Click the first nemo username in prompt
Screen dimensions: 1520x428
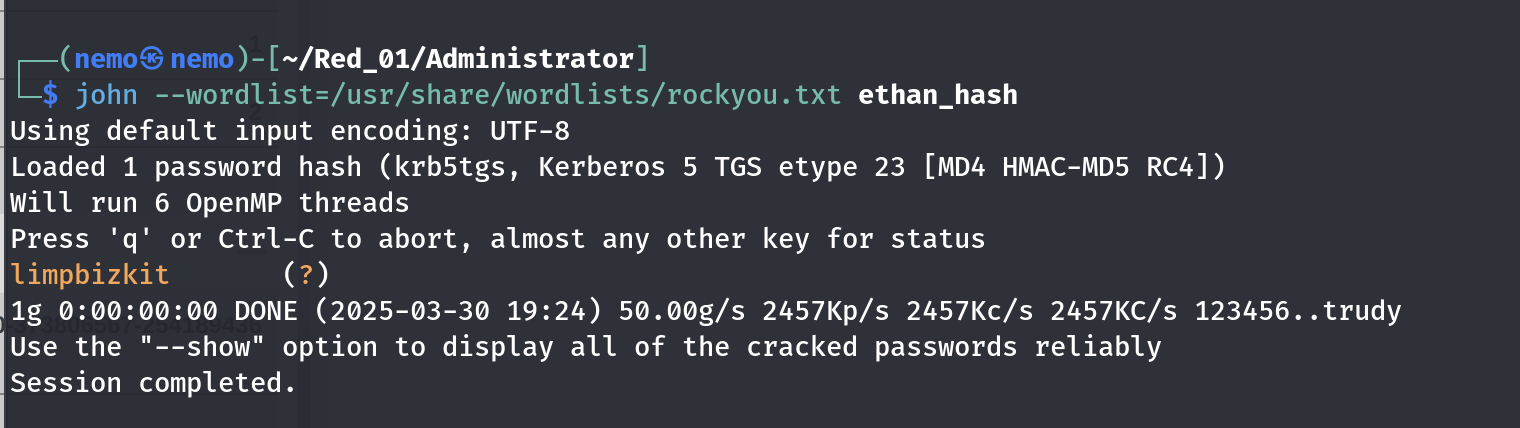click(105, 59)
